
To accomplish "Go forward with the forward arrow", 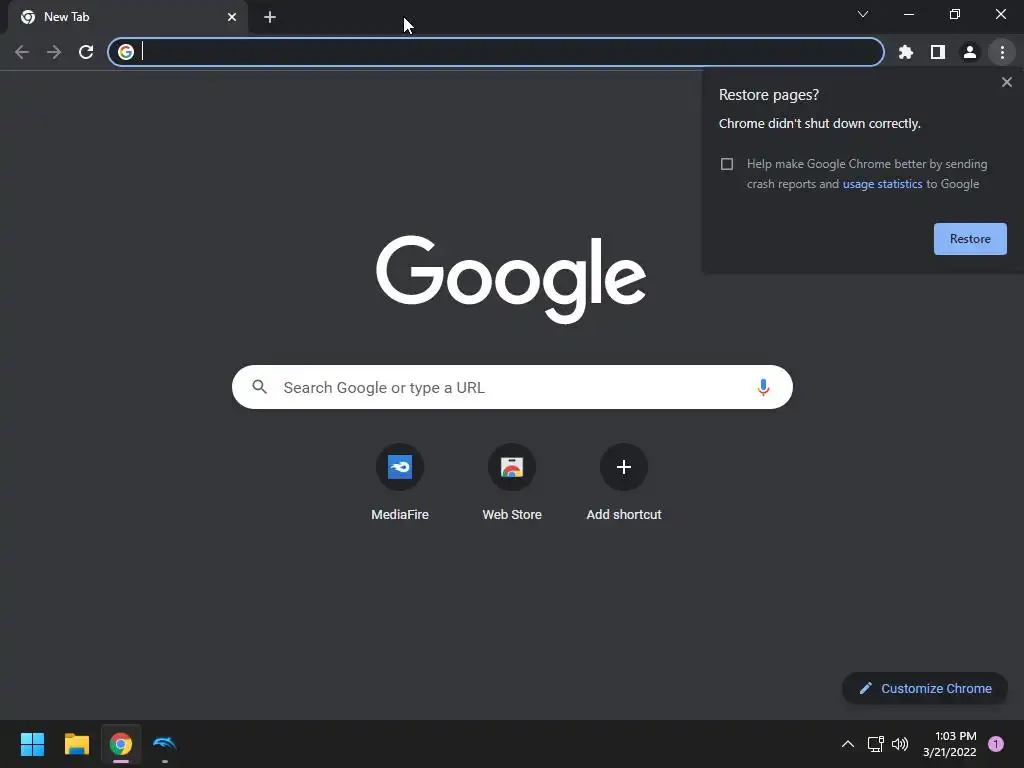I will [x=54, y=52].
